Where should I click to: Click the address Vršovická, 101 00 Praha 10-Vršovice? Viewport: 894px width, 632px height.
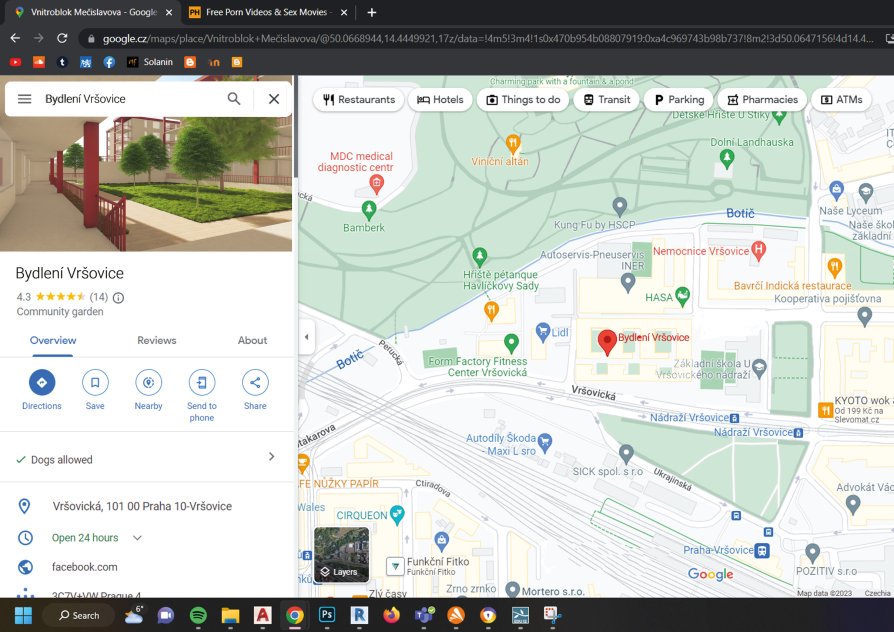142,506
